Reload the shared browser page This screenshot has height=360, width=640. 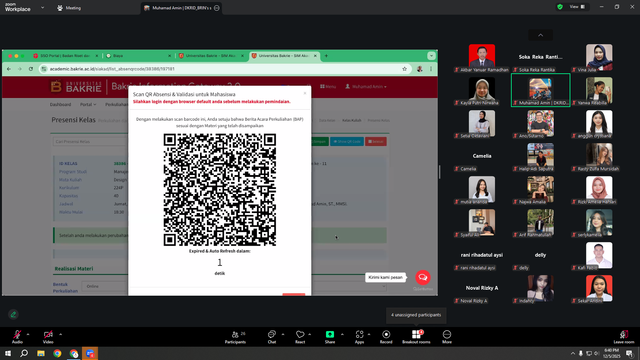(31, 69)
